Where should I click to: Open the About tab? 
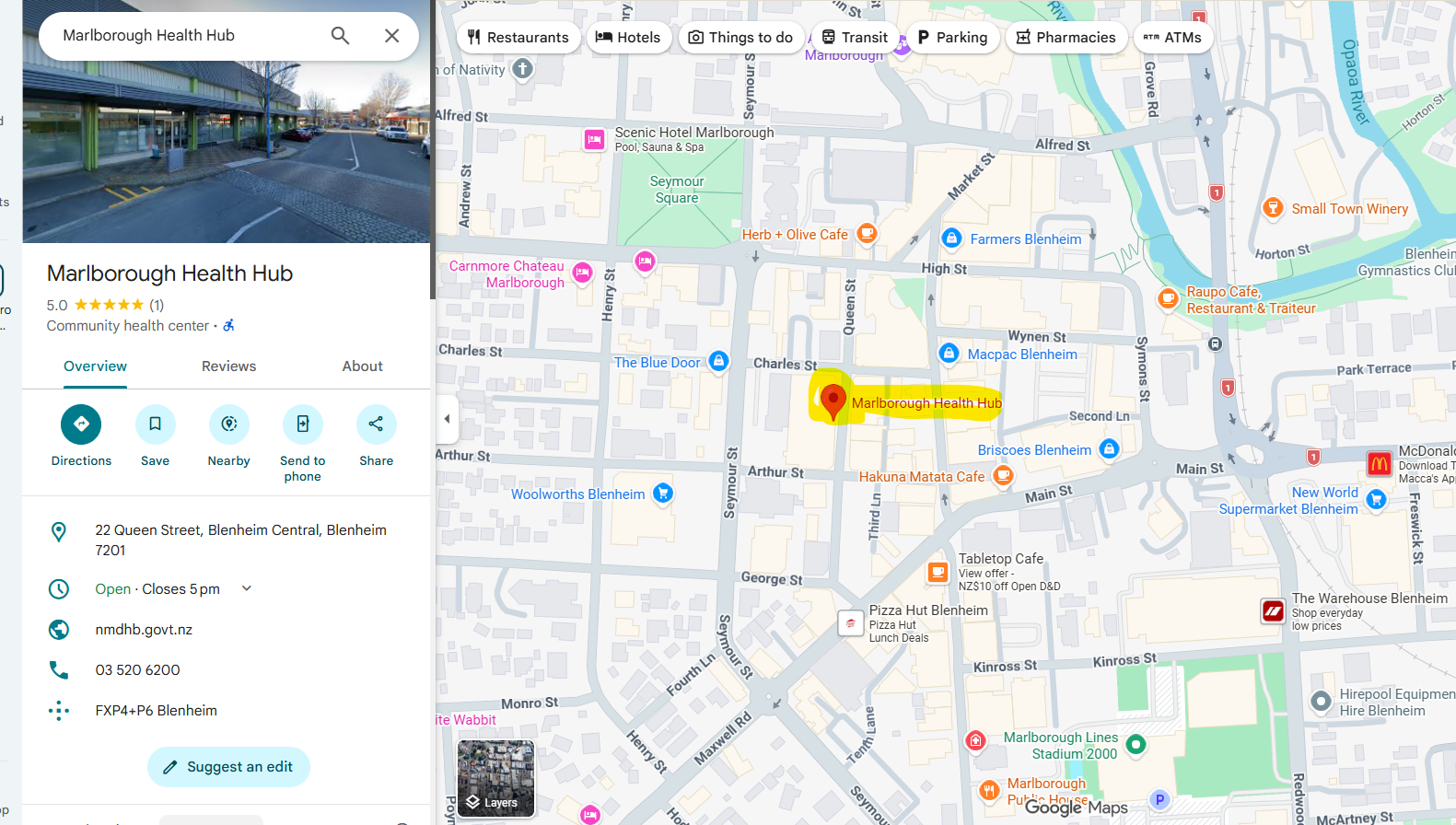point(363,366)
